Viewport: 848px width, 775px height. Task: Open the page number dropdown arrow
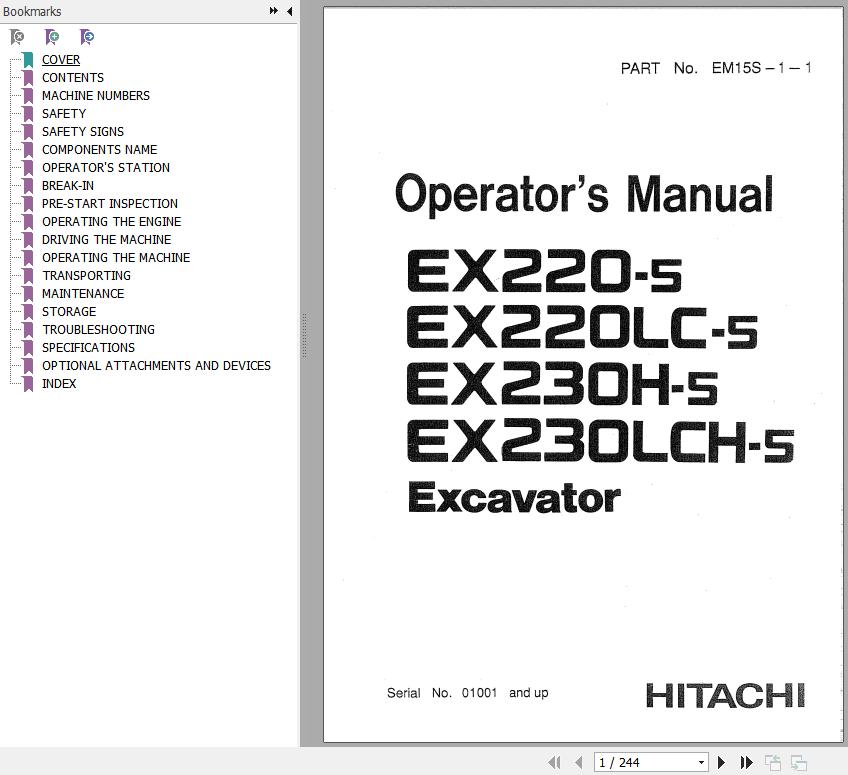(x=701, y=763)
